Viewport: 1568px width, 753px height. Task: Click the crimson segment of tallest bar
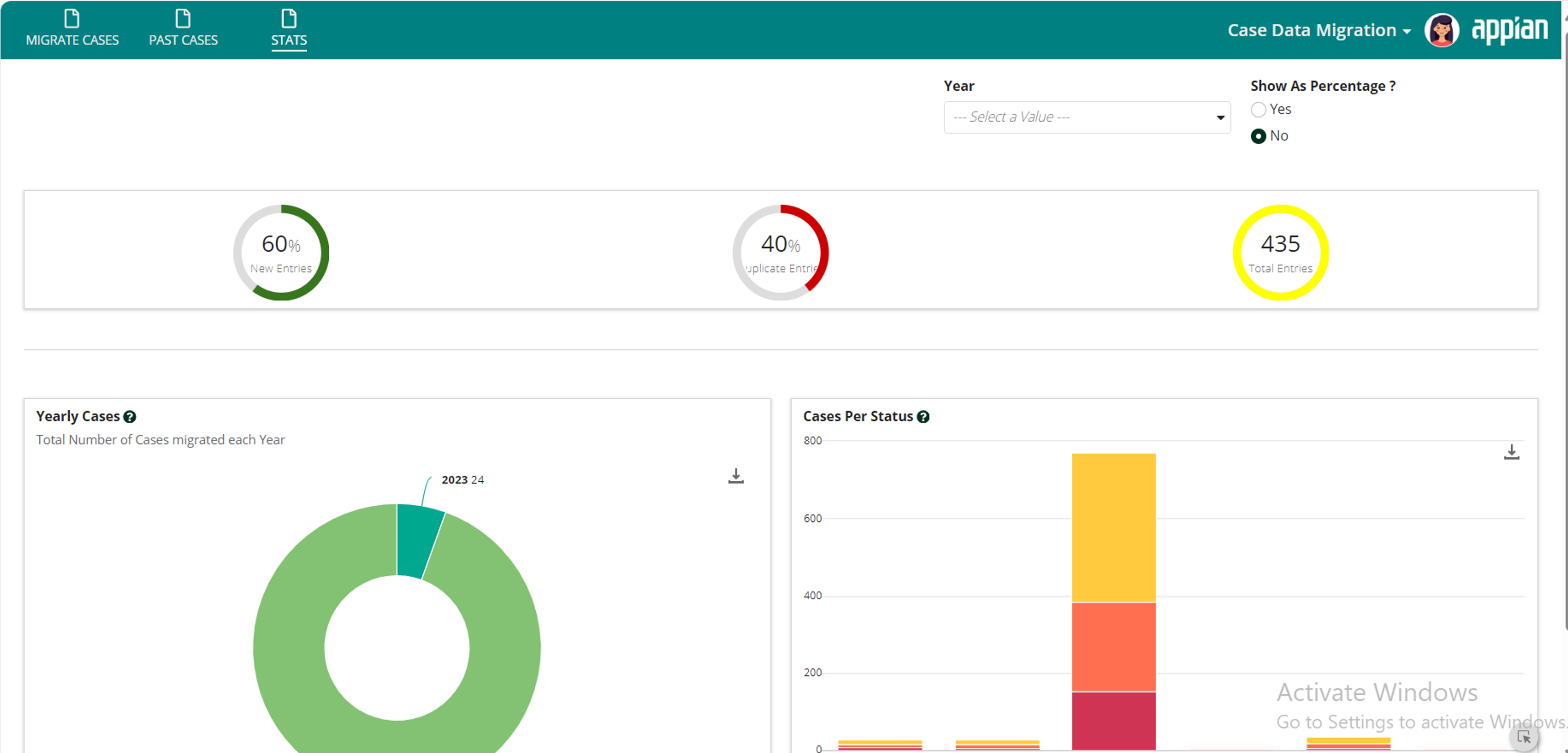(1113, 721)
